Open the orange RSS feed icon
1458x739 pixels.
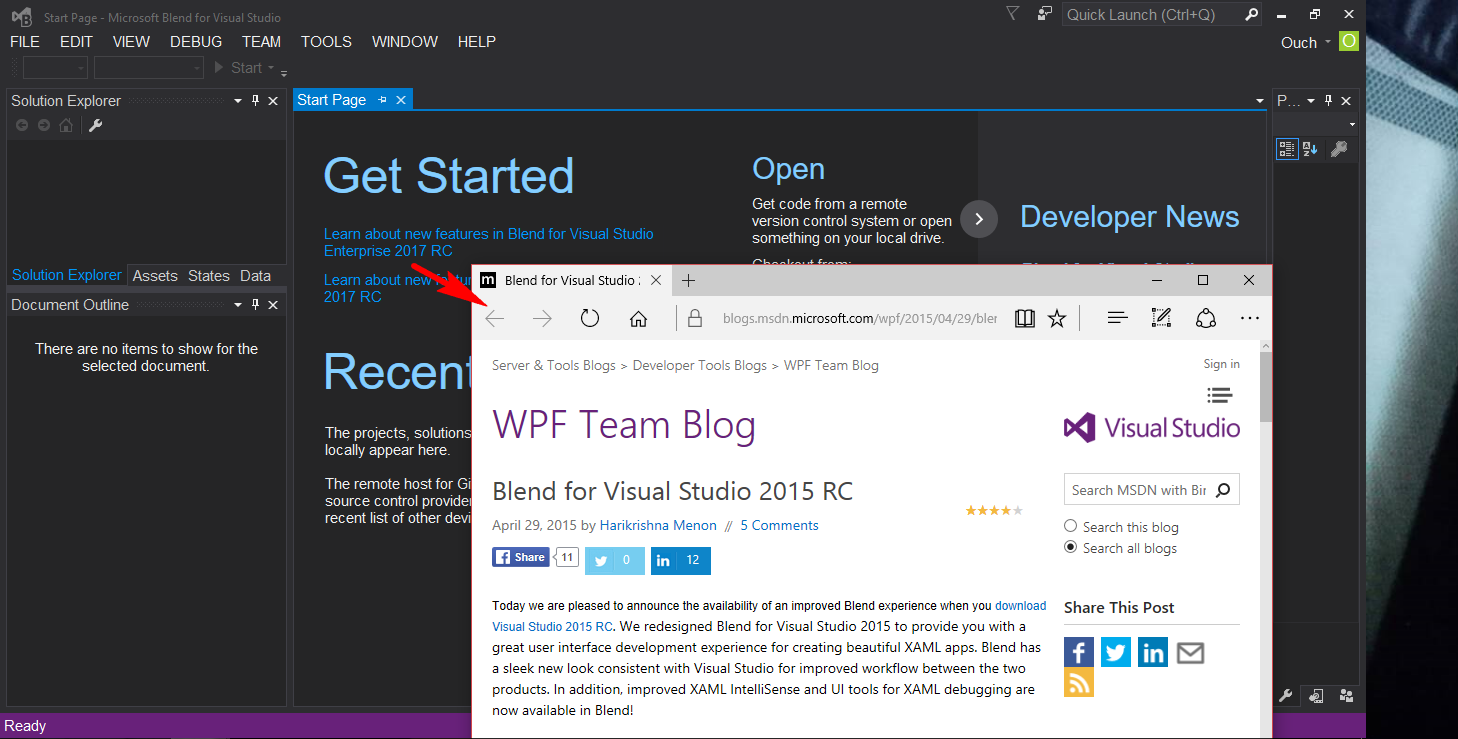(1079, 682)
